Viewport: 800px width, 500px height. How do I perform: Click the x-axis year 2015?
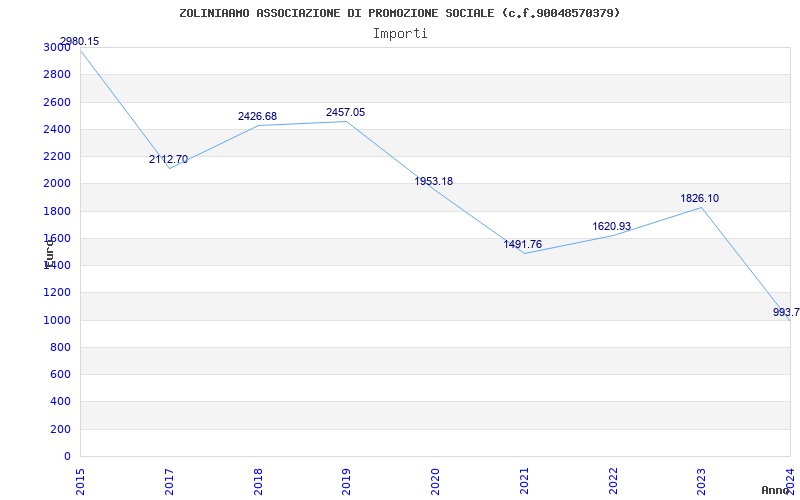point(80,482)
